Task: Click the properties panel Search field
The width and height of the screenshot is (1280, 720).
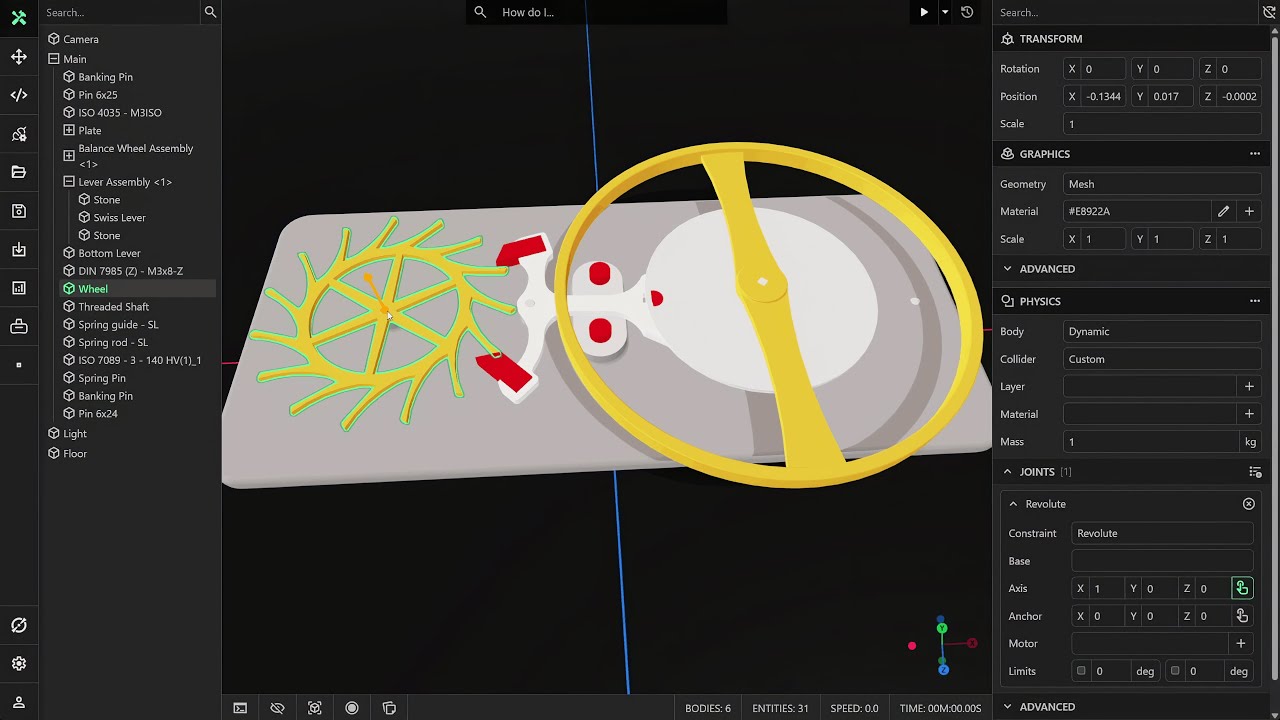Action: pos(1127,12)
